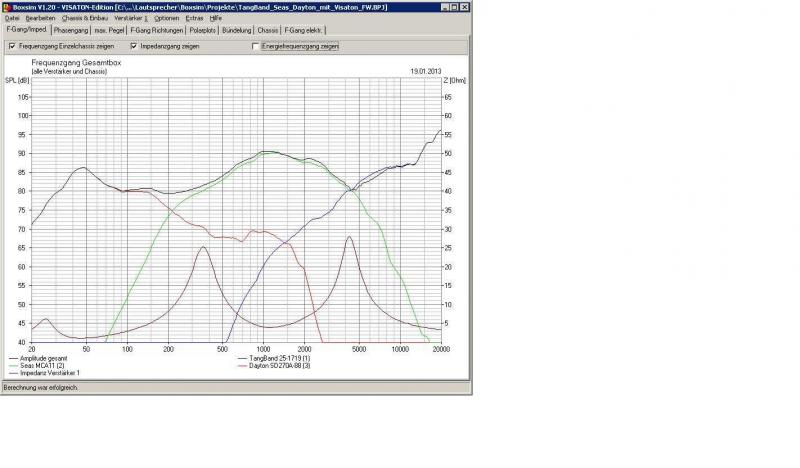Switch to the F-Gang Richtungen tab
This screenshot has height=468, width=800.
pos(157,31)
